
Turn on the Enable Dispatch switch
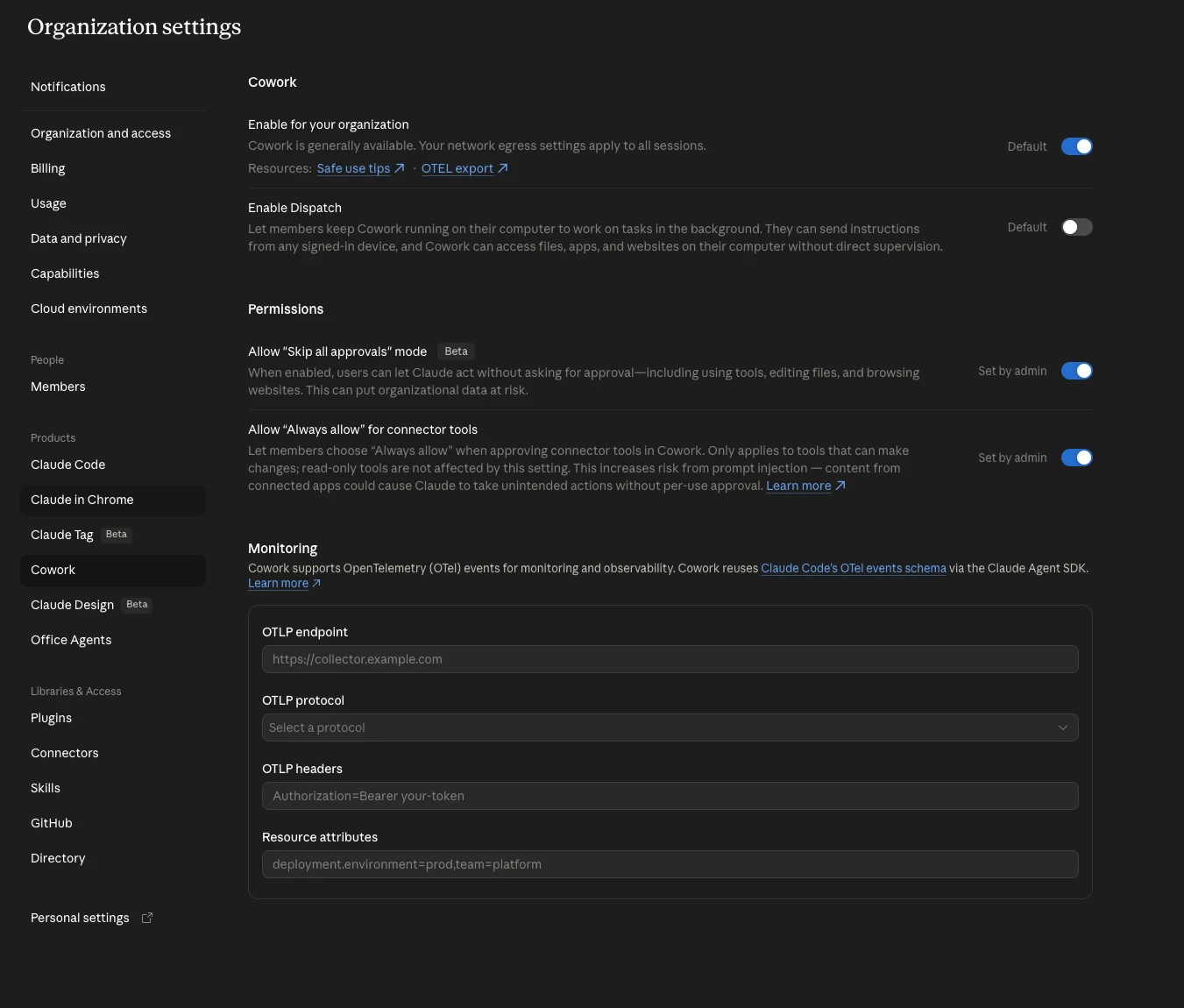pos(1076,227)
